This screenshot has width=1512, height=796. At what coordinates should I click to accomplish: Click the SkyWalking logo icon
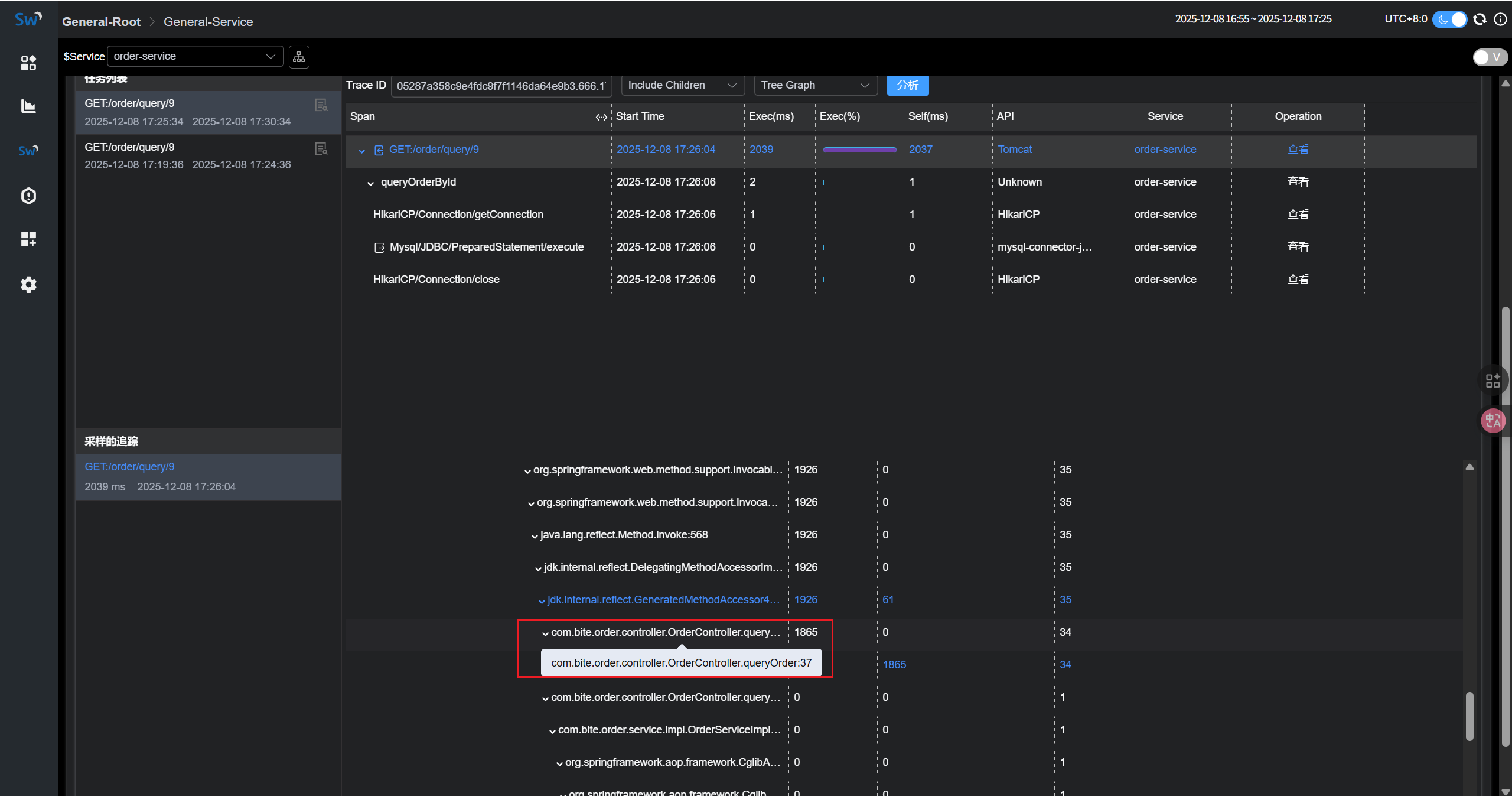pyautogui.click(x=28, y=20)
